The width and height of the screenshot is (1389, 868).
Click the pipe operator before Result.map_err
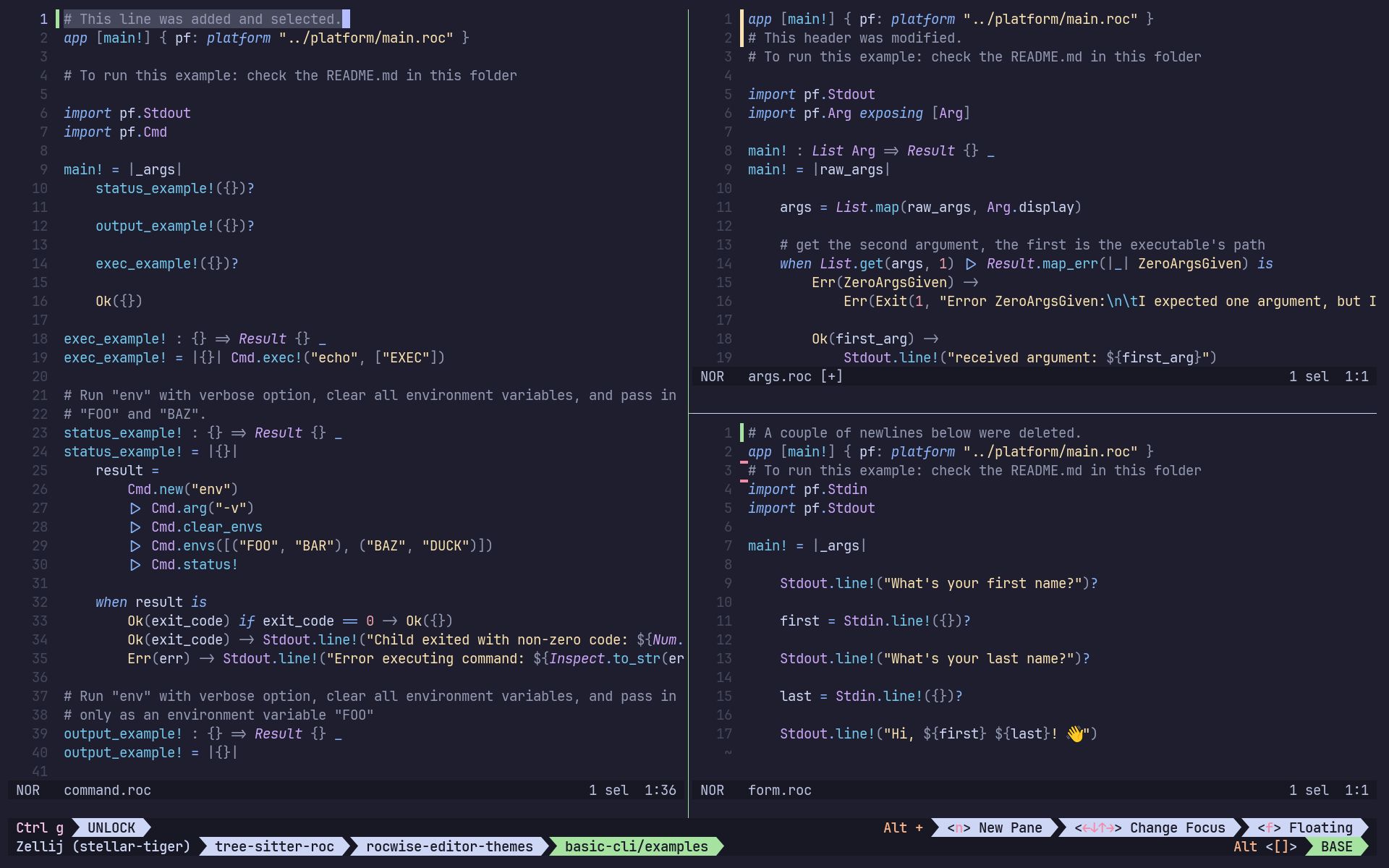[971, 263]
